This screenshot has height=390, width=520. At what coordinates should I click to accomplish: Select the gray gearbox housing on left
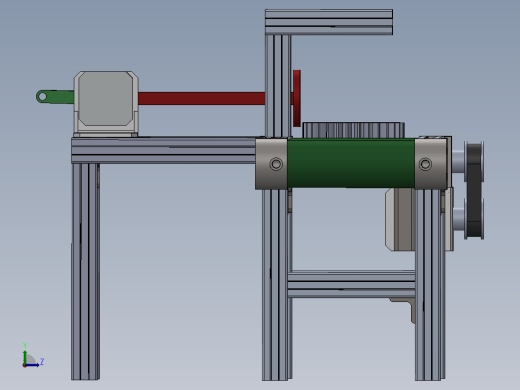coord(106,104)
